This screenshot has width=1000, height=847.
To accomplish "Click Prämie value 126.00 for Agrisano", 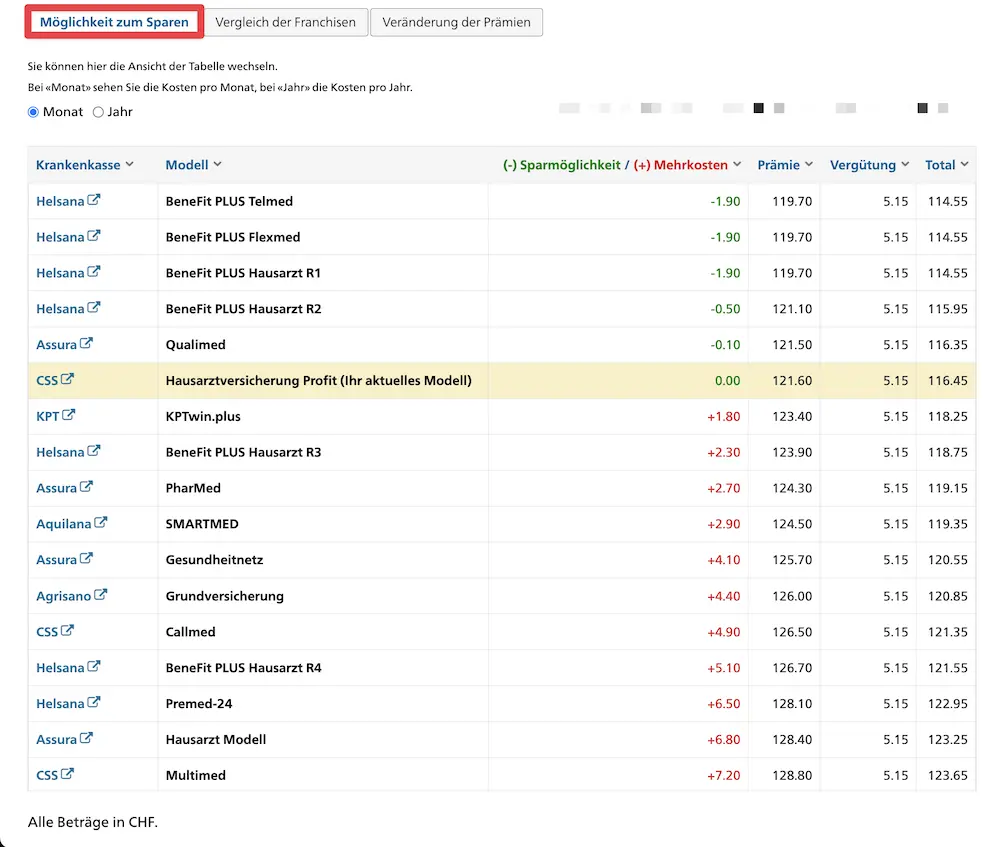I will click(x=792, y=596).
